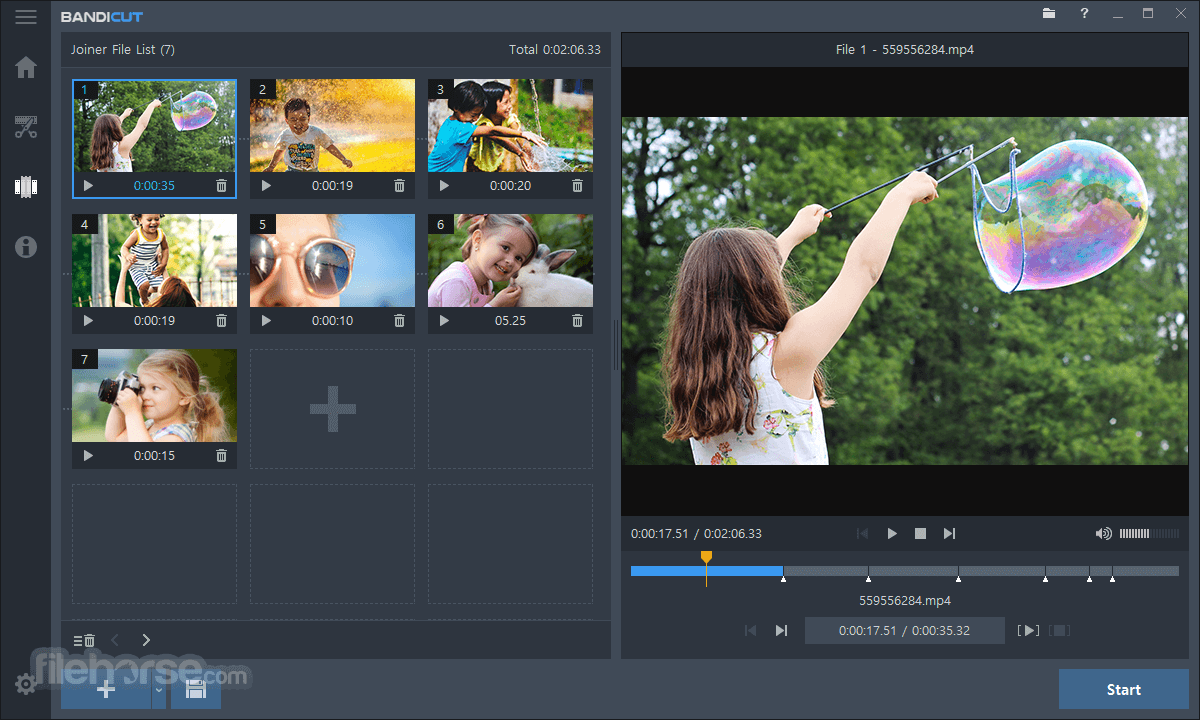Image resolution: width=1200 pixels, height=720 pixels.
Task: Expand the add file dropdown arrow
Action: click(158, 689)
